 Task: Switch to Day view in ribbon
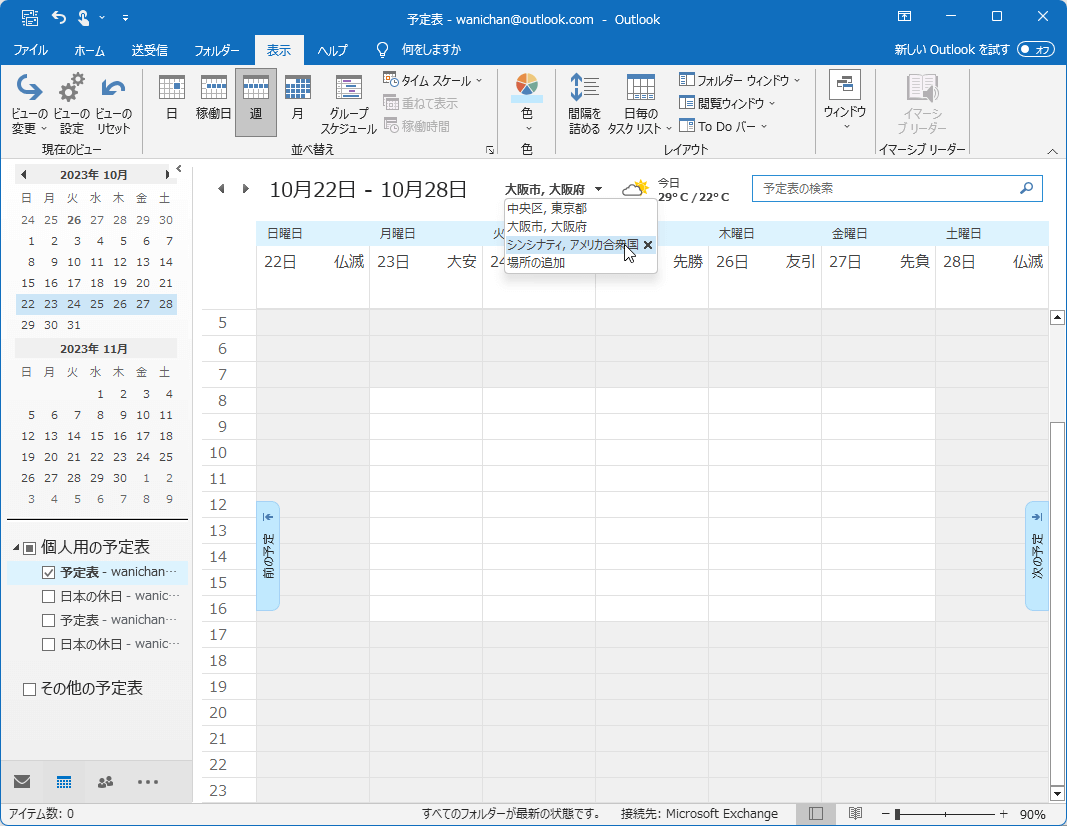coord(171,101)
